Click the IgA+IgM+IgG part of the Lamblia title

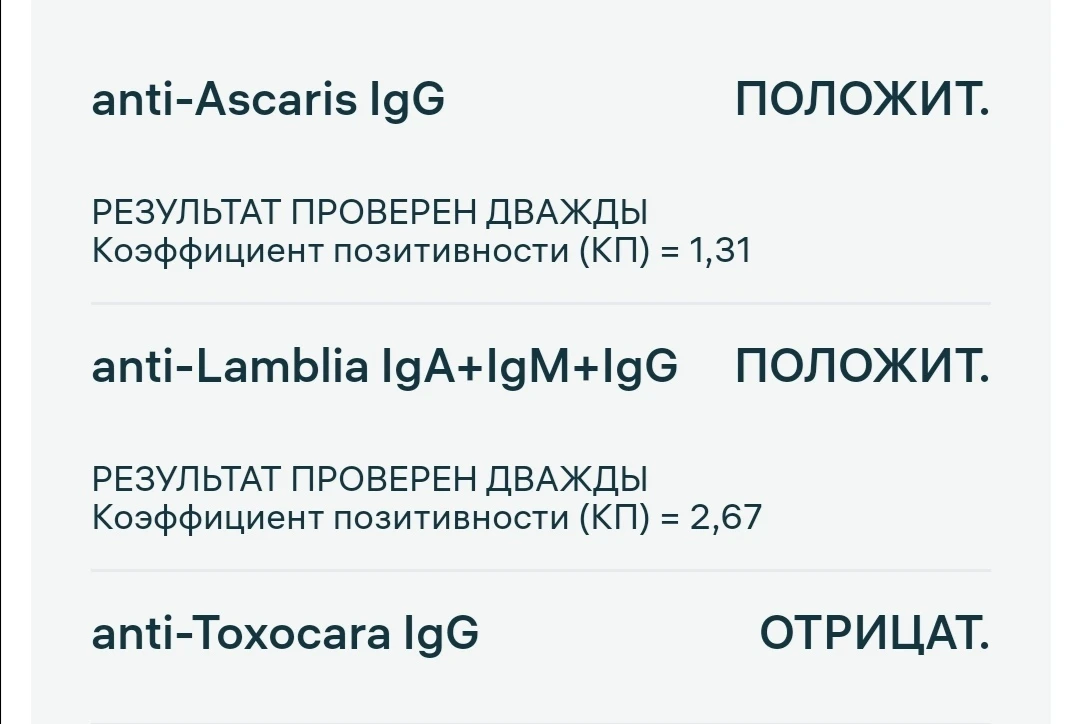point(530,366)
